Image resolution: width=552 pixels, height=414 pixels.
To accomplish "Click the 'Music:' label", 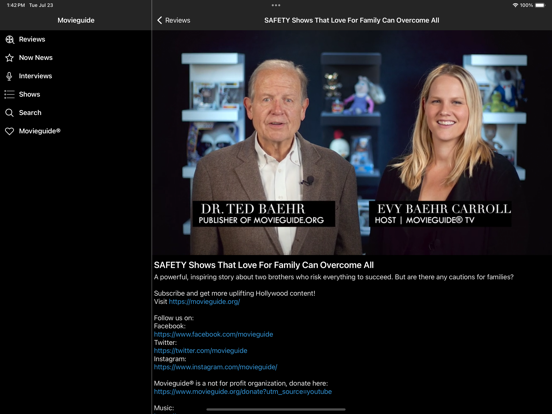I will (164, 408).
